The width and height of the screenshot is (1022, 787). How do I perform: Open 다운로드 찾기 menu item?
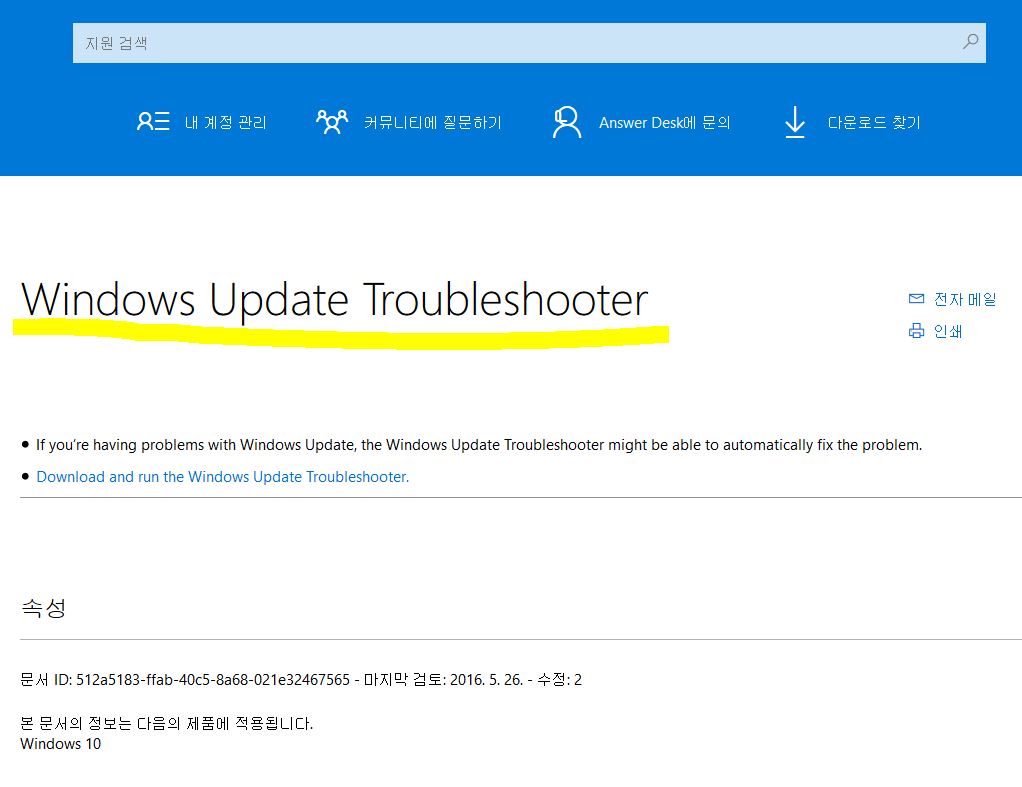pyautogui.click(x=873, y=122)
